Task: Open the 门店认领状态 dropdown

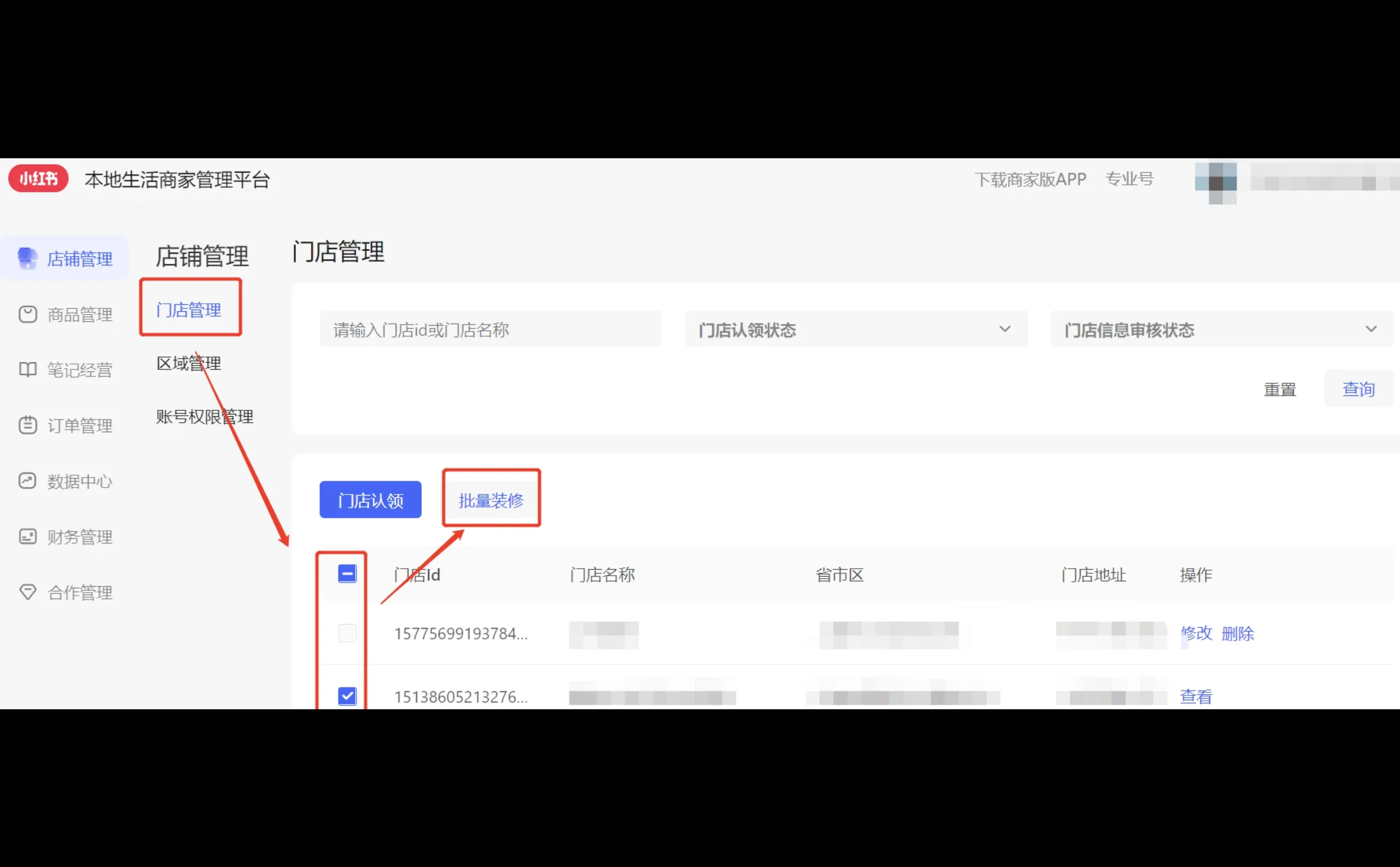Action: [856, 329]
